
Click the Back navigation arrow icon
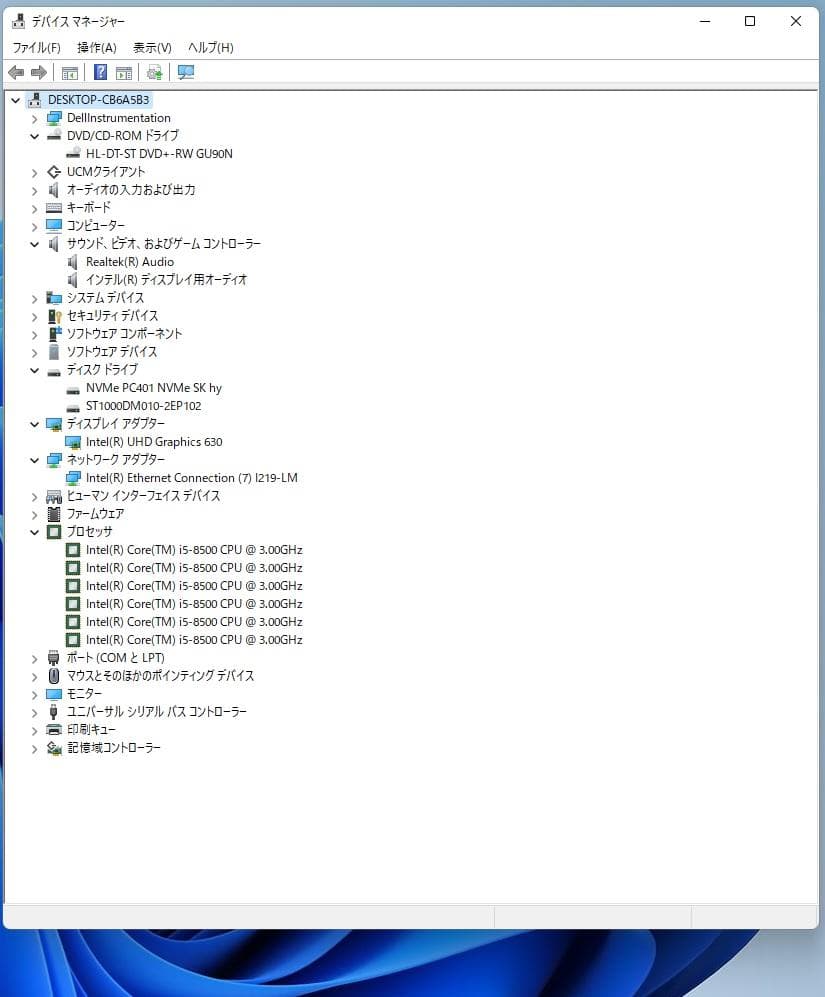pyautogui.click(x=15, y=71)
